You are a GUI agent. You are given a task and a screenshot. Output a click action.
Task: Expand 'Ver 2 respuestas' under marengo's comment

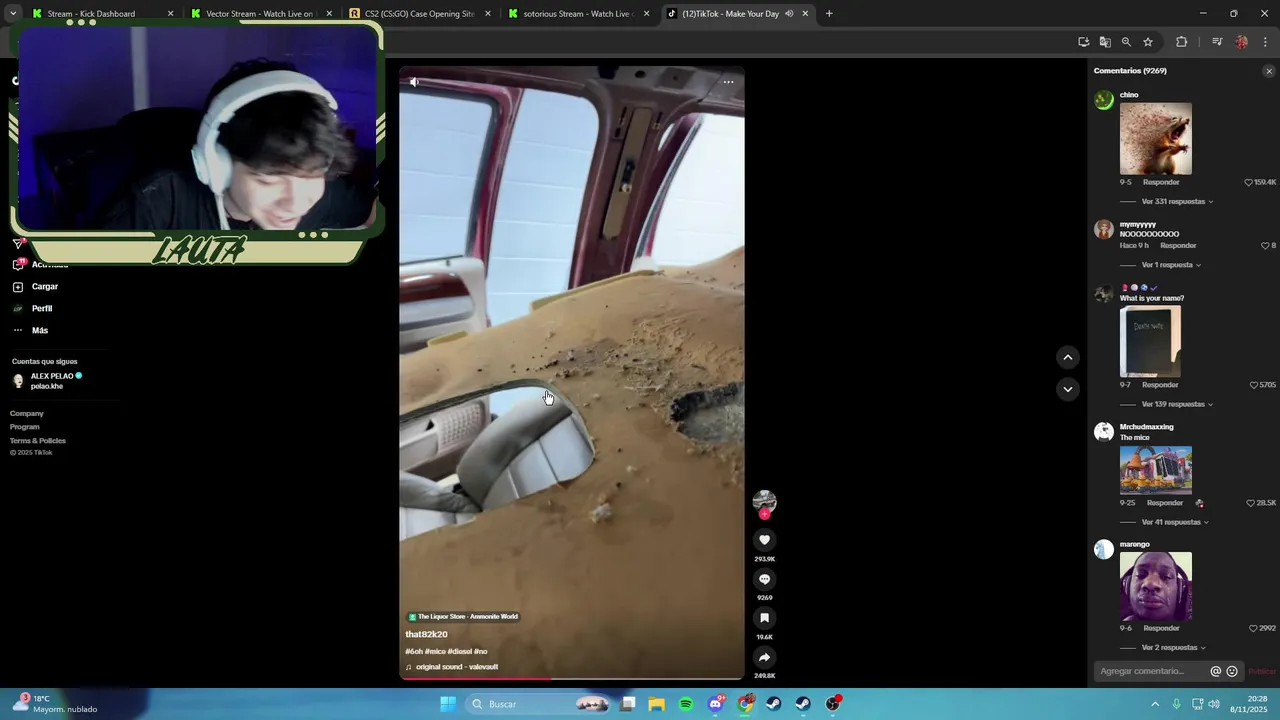(1173, 648)
